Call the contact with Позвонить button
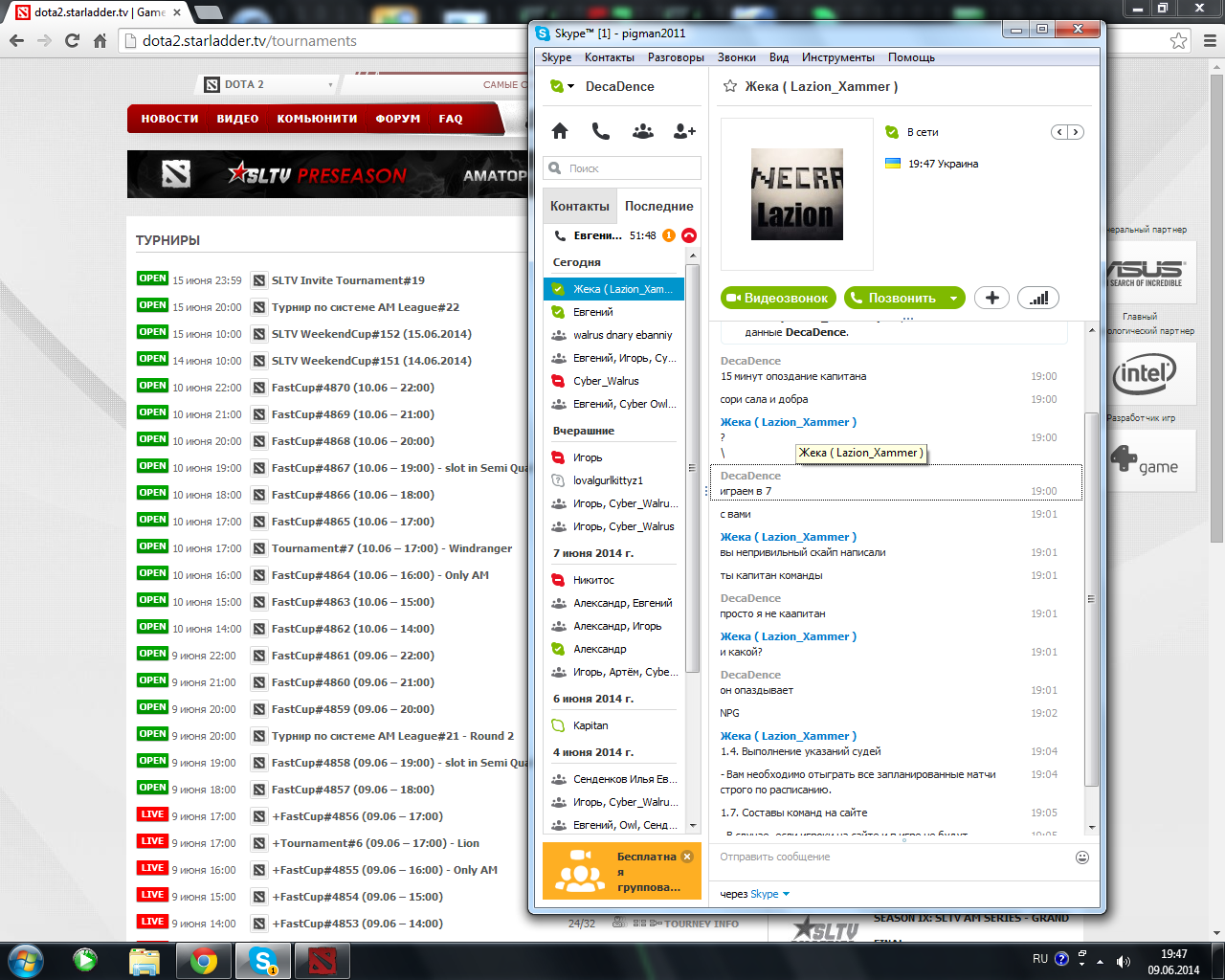1225x980 pixels. point(894,298)
